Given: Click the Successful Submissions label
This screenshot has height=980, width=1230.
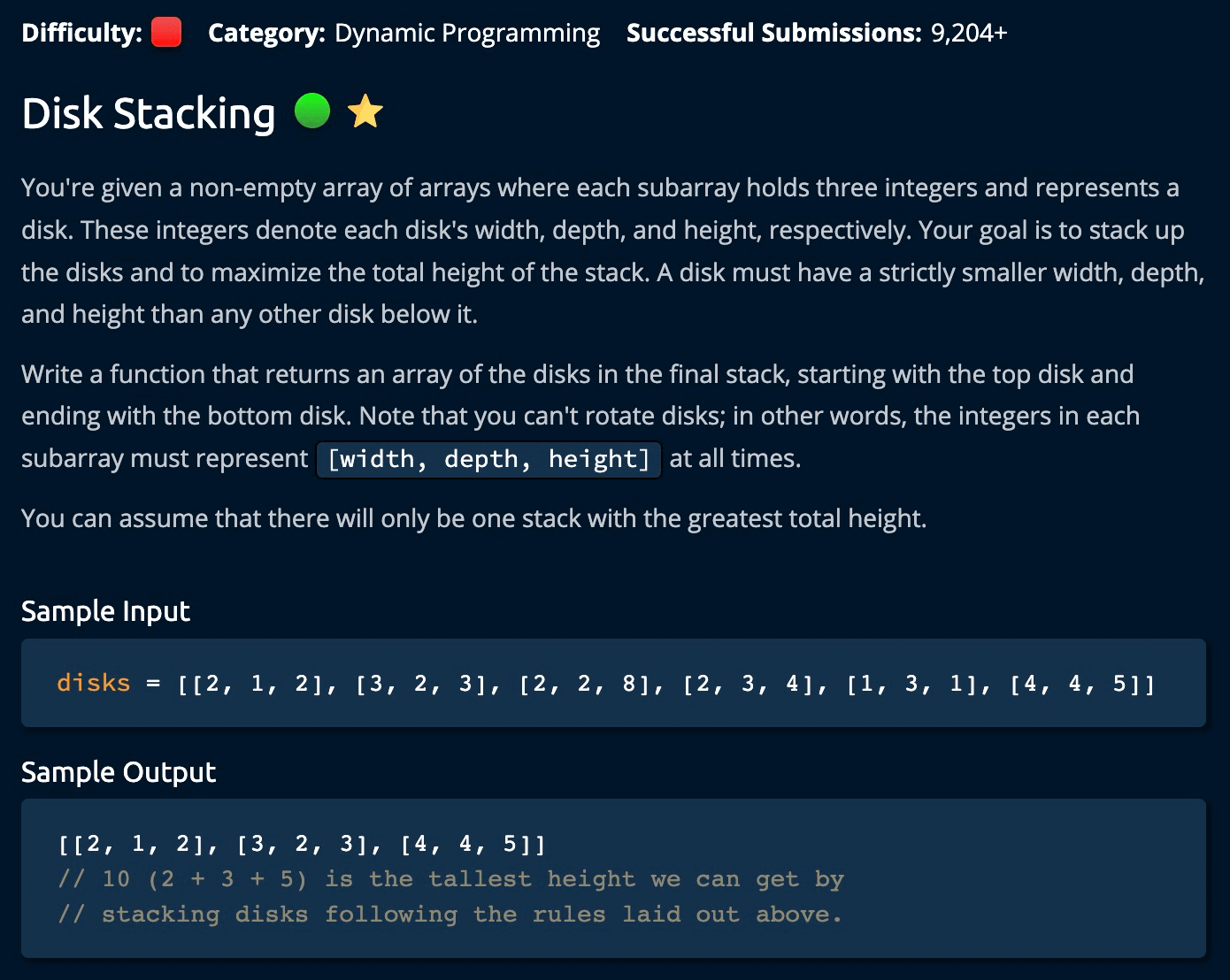Looking at the screenshot, I should pos(774,33).
